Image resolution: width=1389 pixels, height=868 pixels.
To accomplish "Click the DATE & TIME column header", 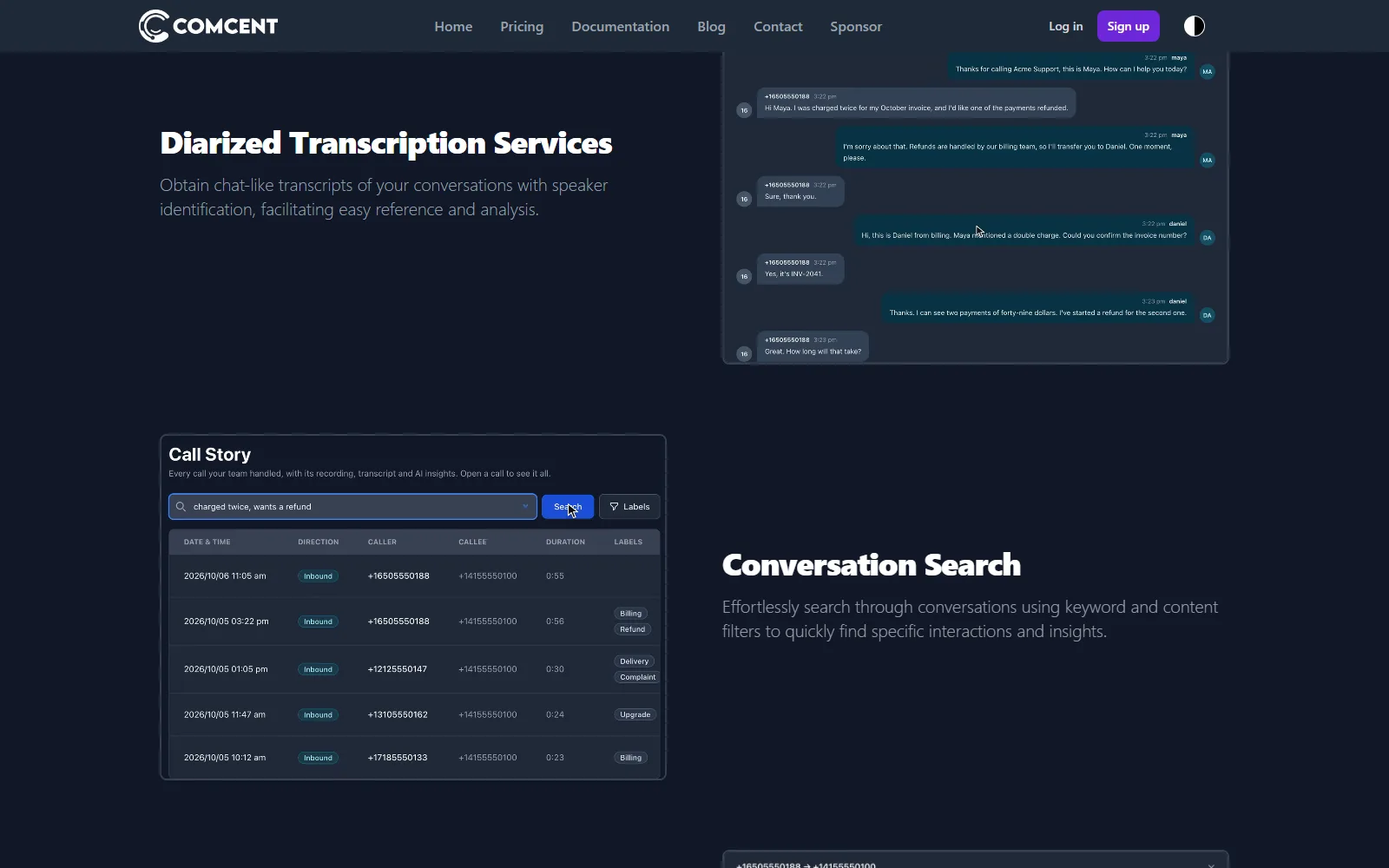I will click(207, 542).
